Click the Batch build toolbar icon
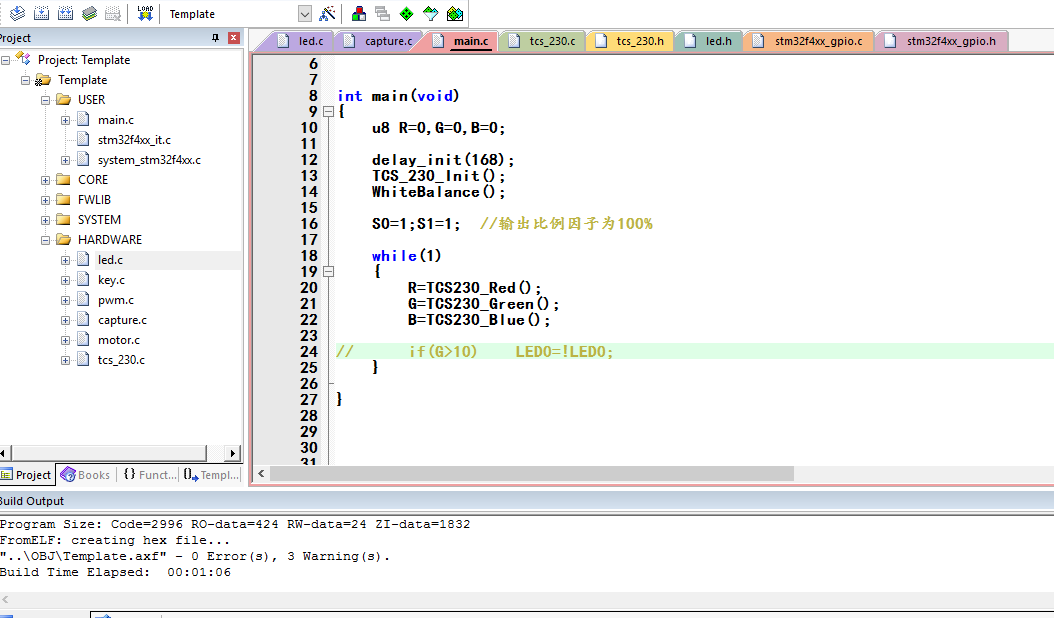Viewport: 1054px width, 618px height. (x=89, y=13)
